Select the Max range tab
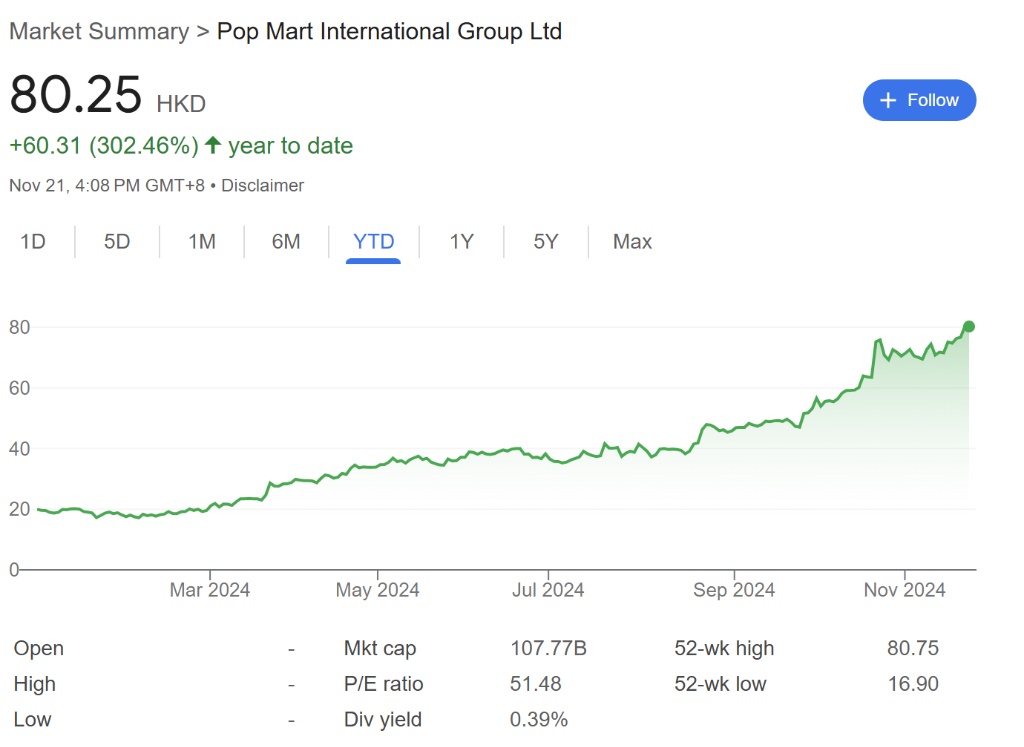Viewport: 1024px width, 747px height. pyautogui.click(x=632, y=241)
